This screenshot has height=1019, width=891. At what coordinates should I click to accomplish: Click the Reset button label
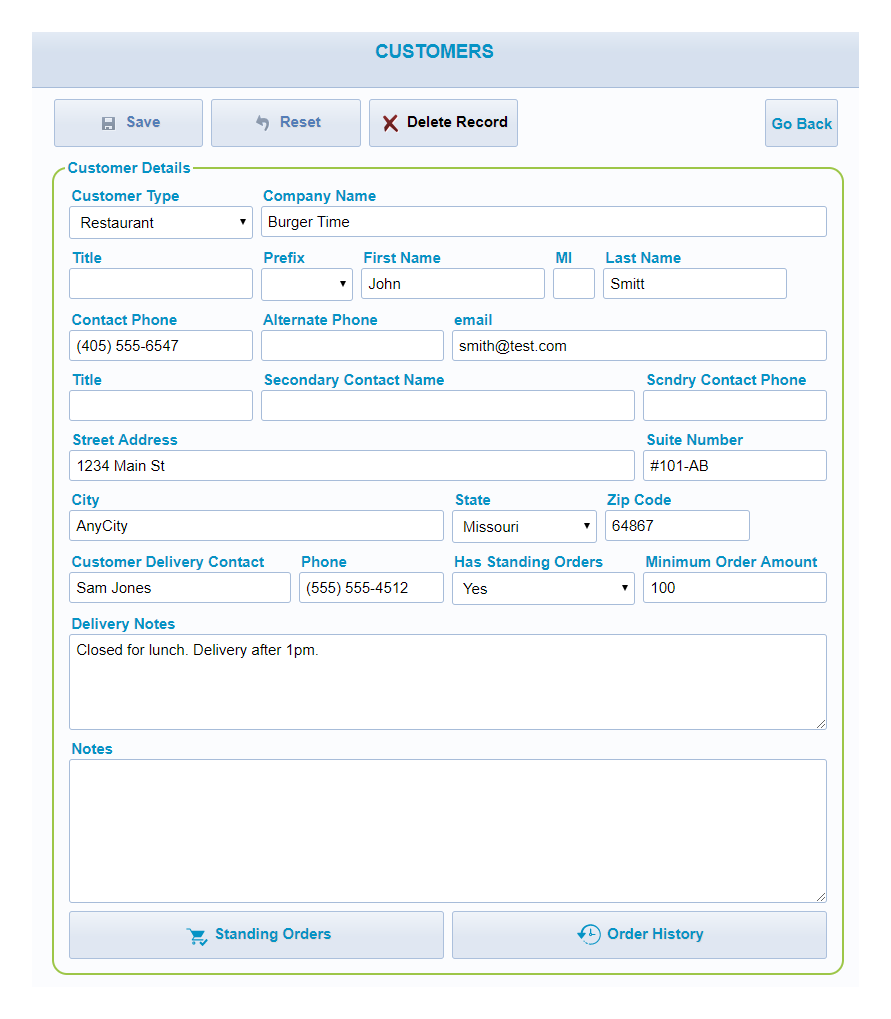click(300, 122)
